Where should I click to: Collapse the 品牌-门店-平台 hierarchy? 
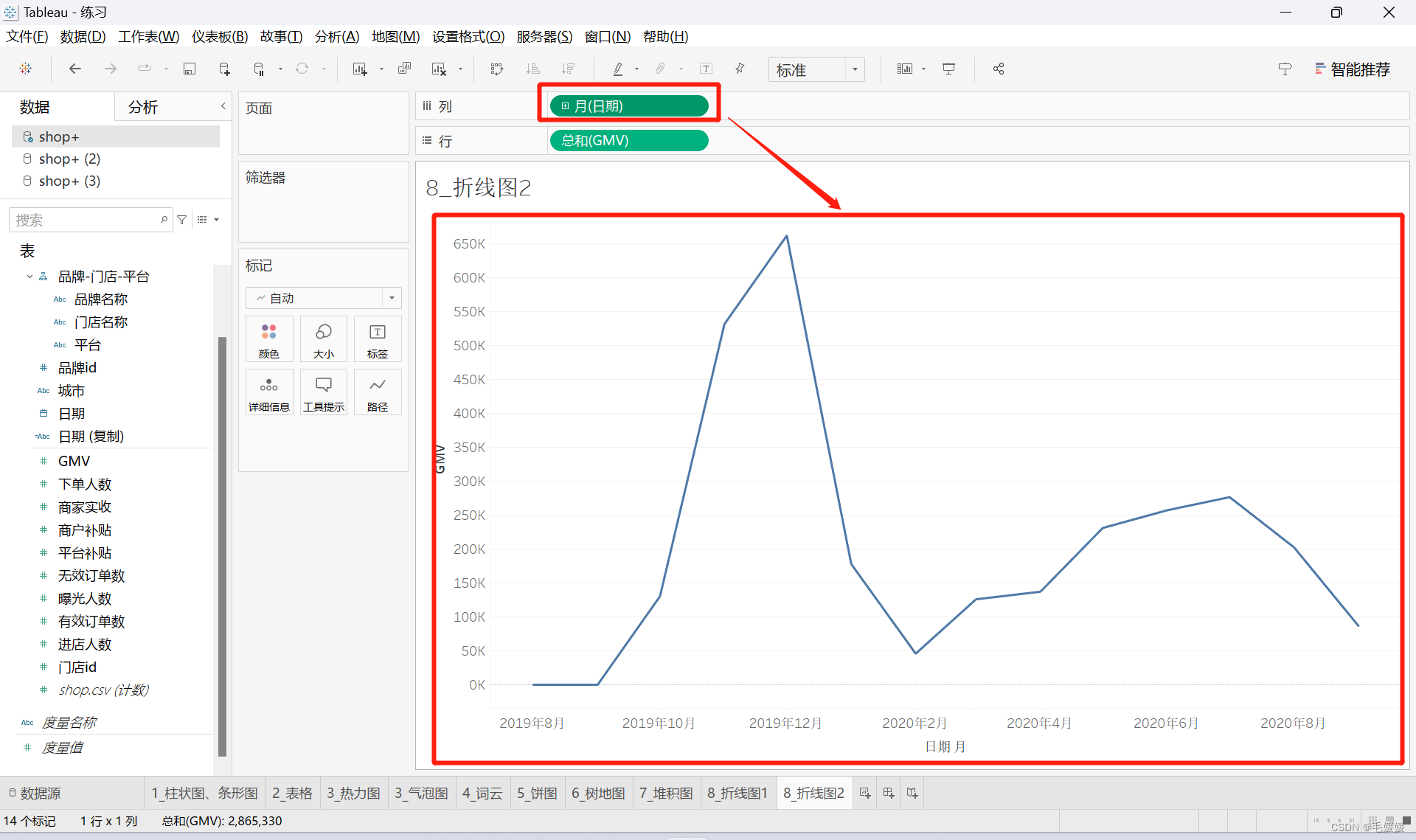[29, 277]
